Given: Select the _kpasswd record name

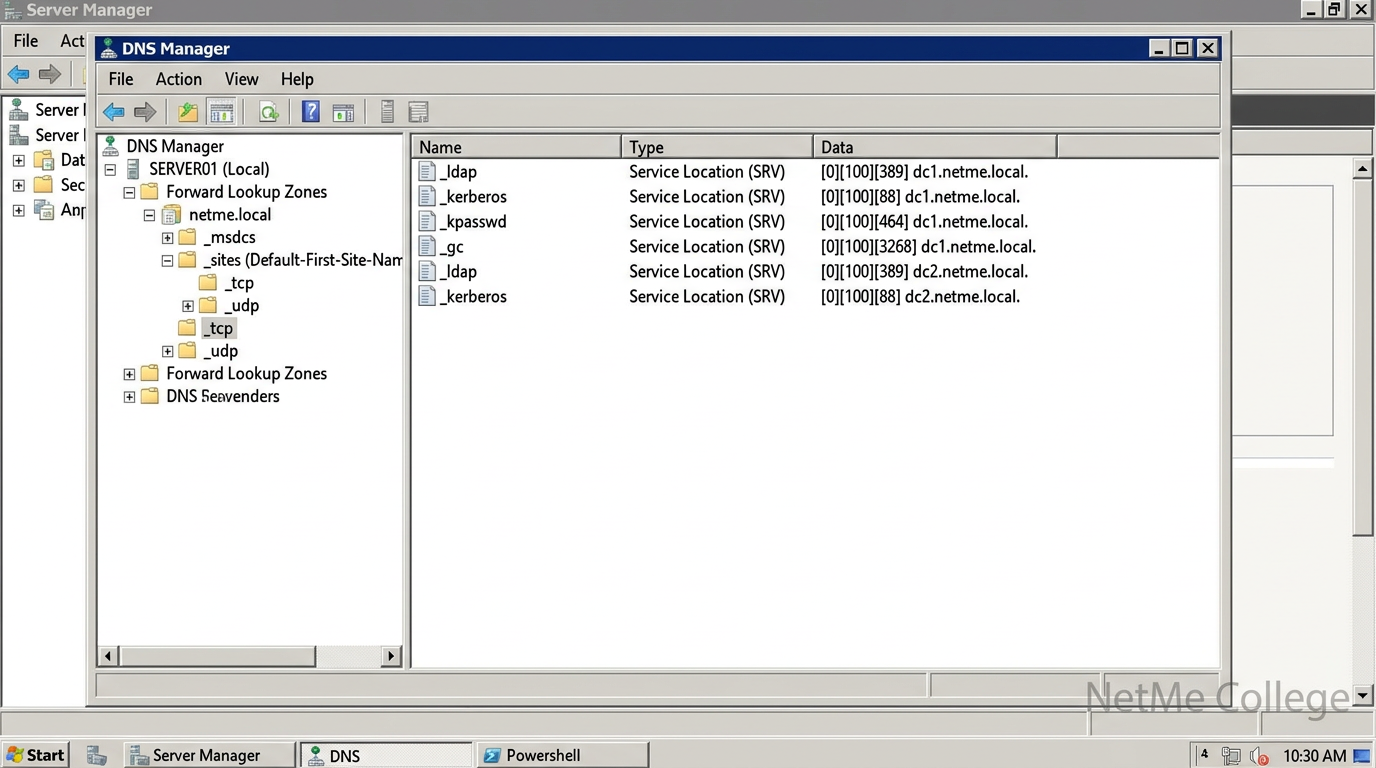Looking at the screenshot, I should [473, 222].
